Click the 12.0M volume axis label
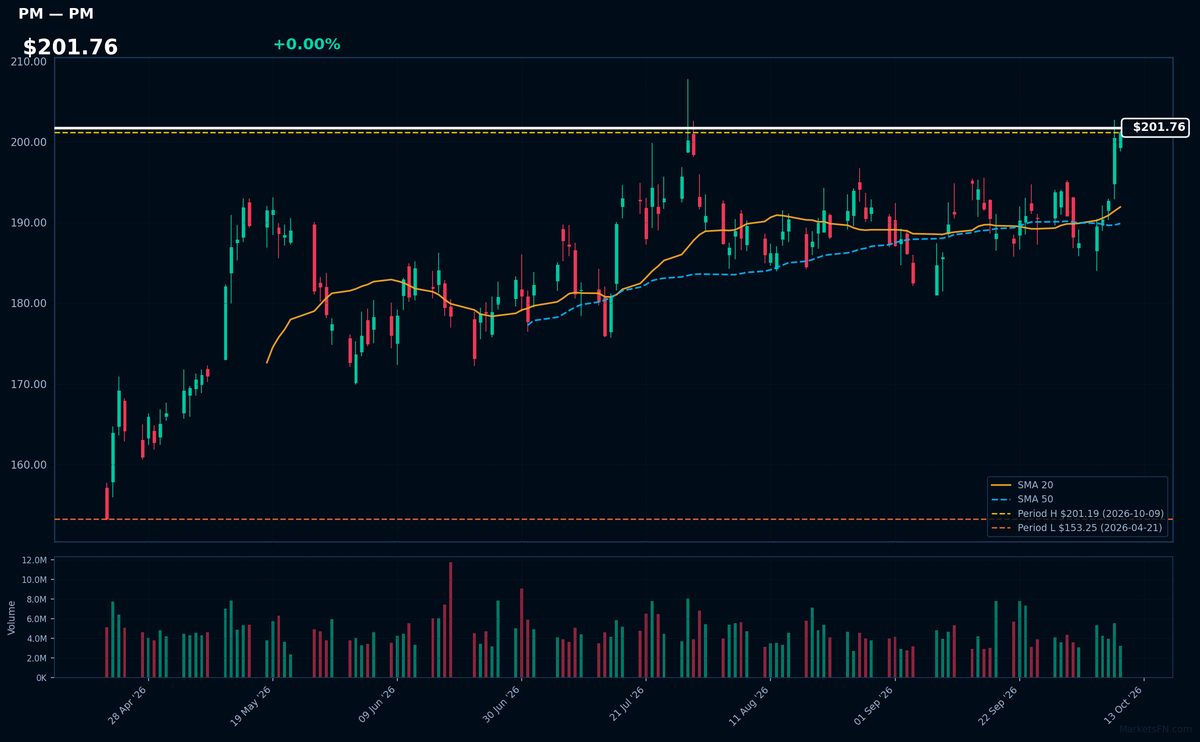This screenshot has height=742, width=1200. 34,560
